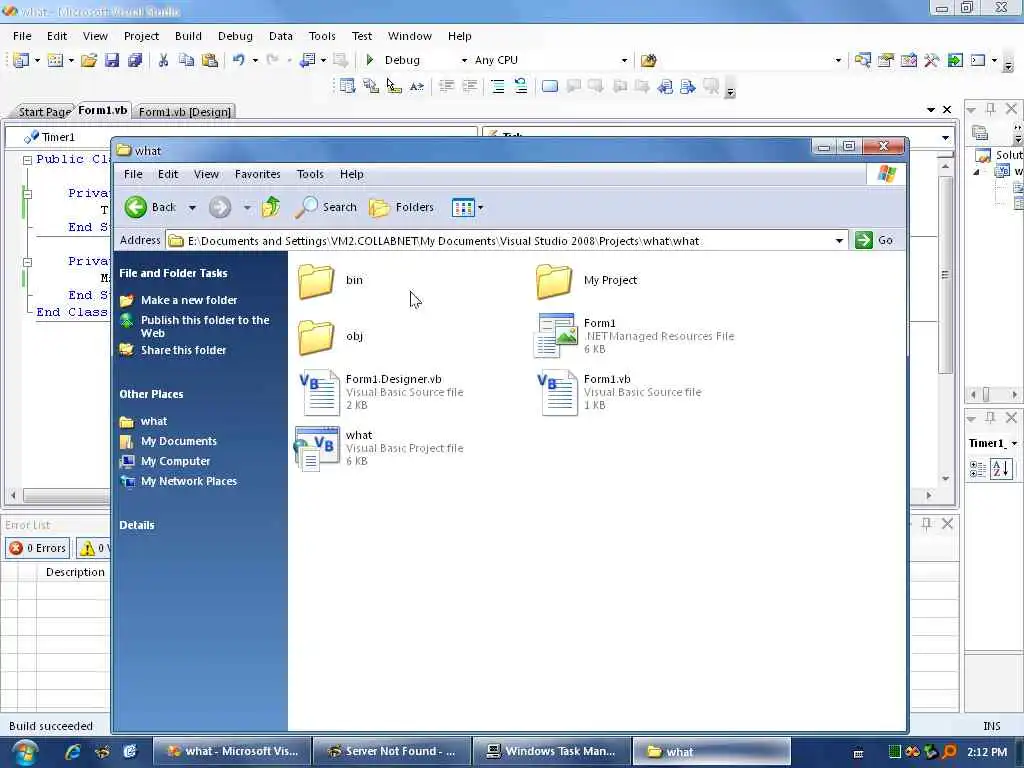Go to My Network Places link

click(x=189, y=481)
